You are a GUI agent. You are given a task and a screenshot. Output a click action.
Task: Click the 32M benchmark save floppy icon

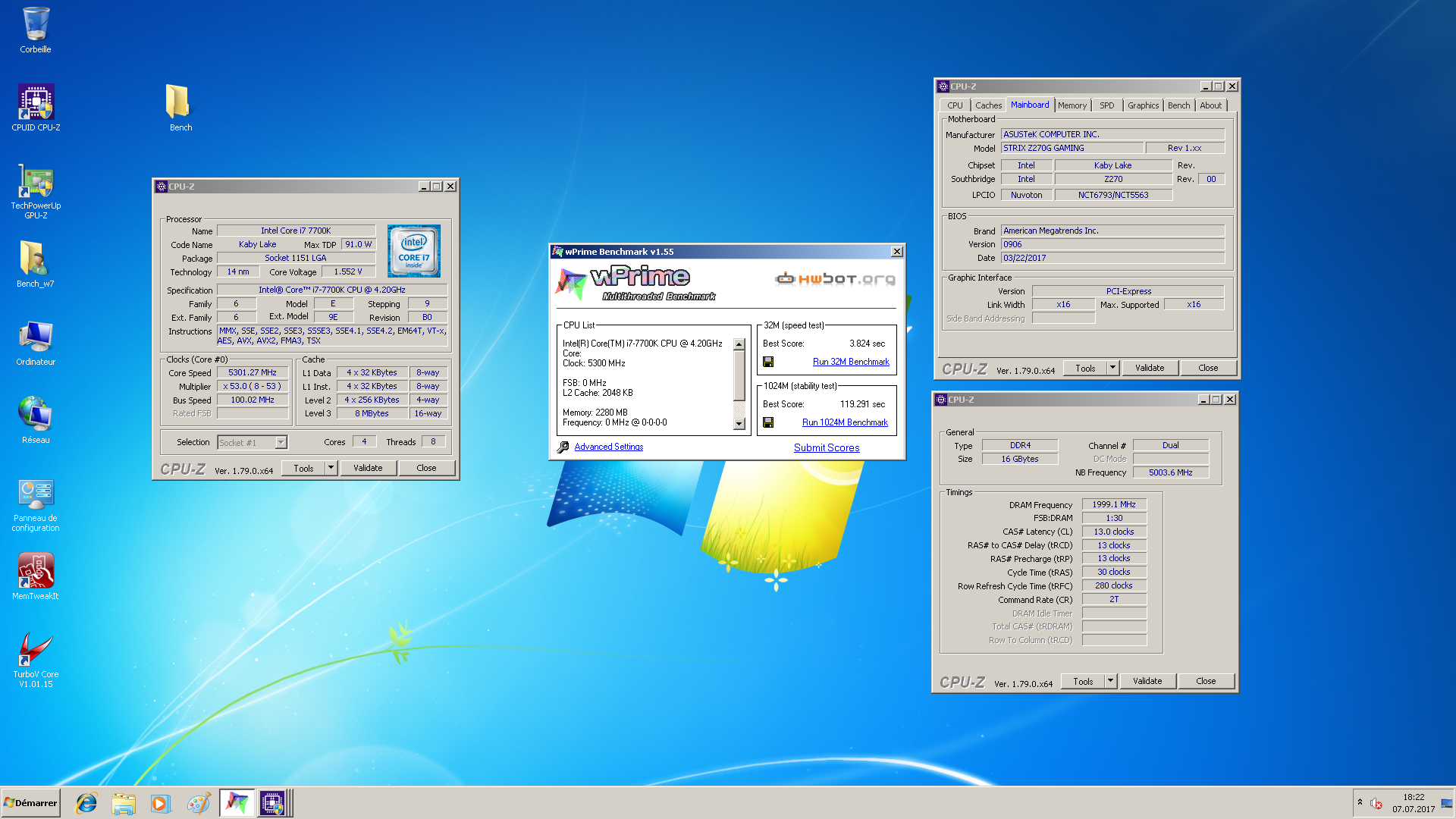[768, 362]
